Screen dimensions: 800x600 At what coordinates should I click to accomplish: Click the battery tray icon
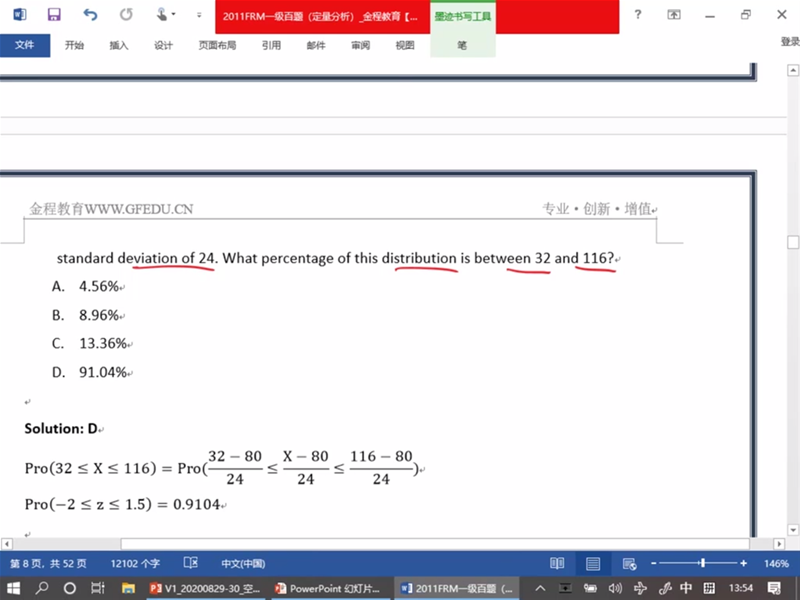590,588
